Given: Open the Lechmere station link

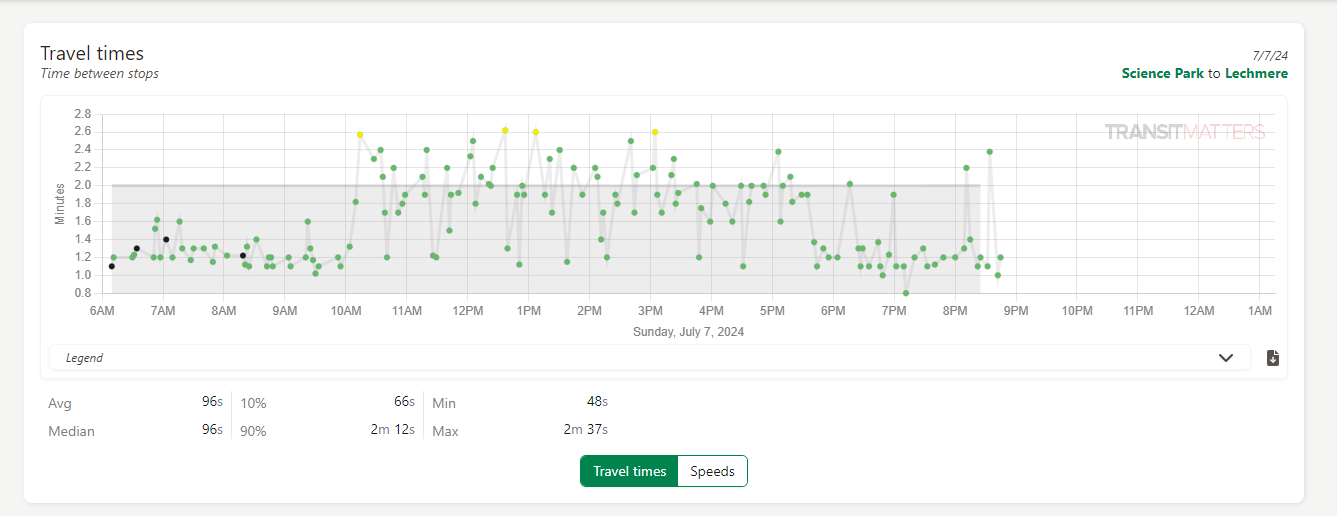Looking at the screenshot, I should click(x=1256, y=73).
